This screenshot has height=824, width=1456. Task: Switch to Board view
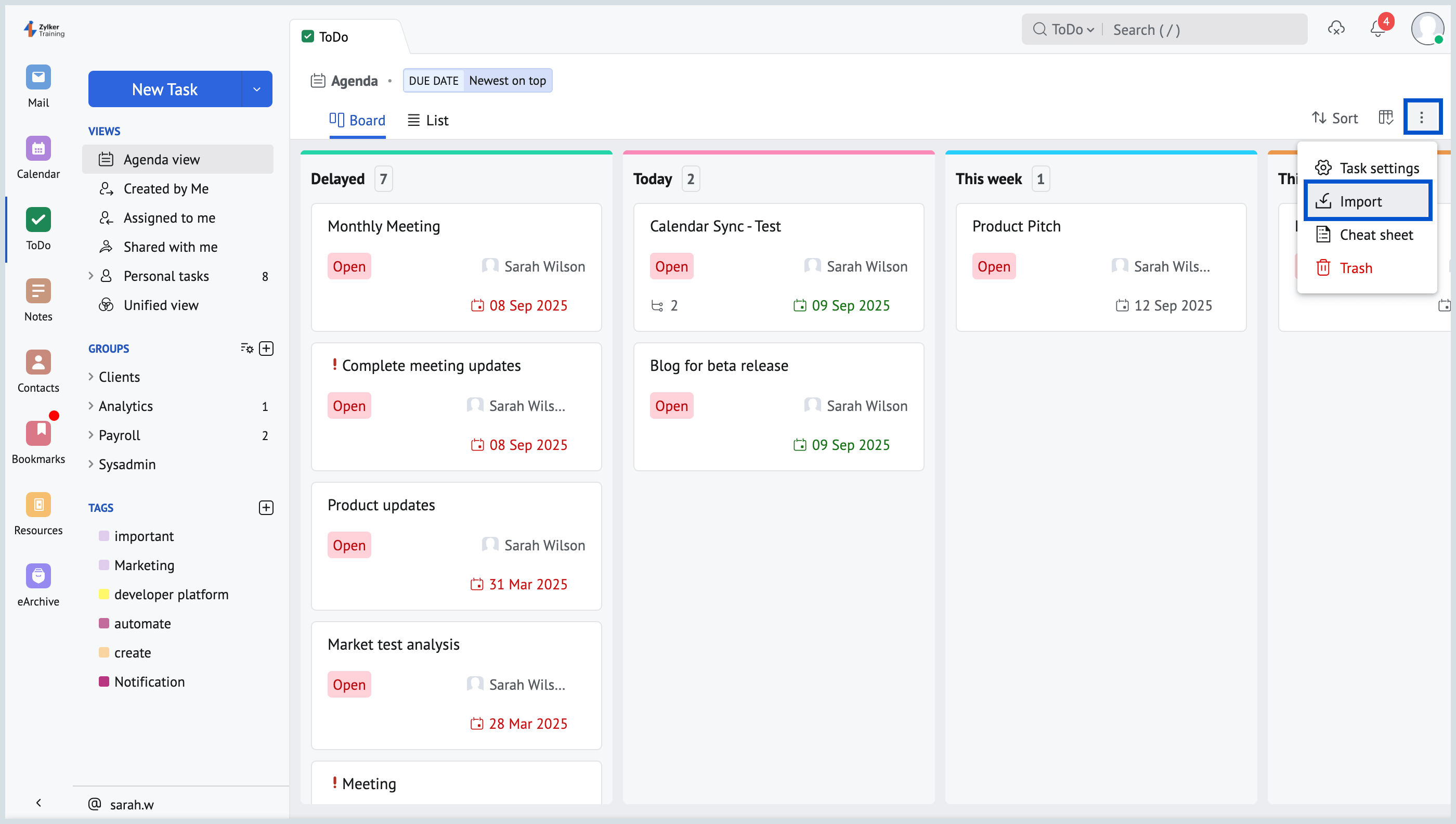(357, 120)
